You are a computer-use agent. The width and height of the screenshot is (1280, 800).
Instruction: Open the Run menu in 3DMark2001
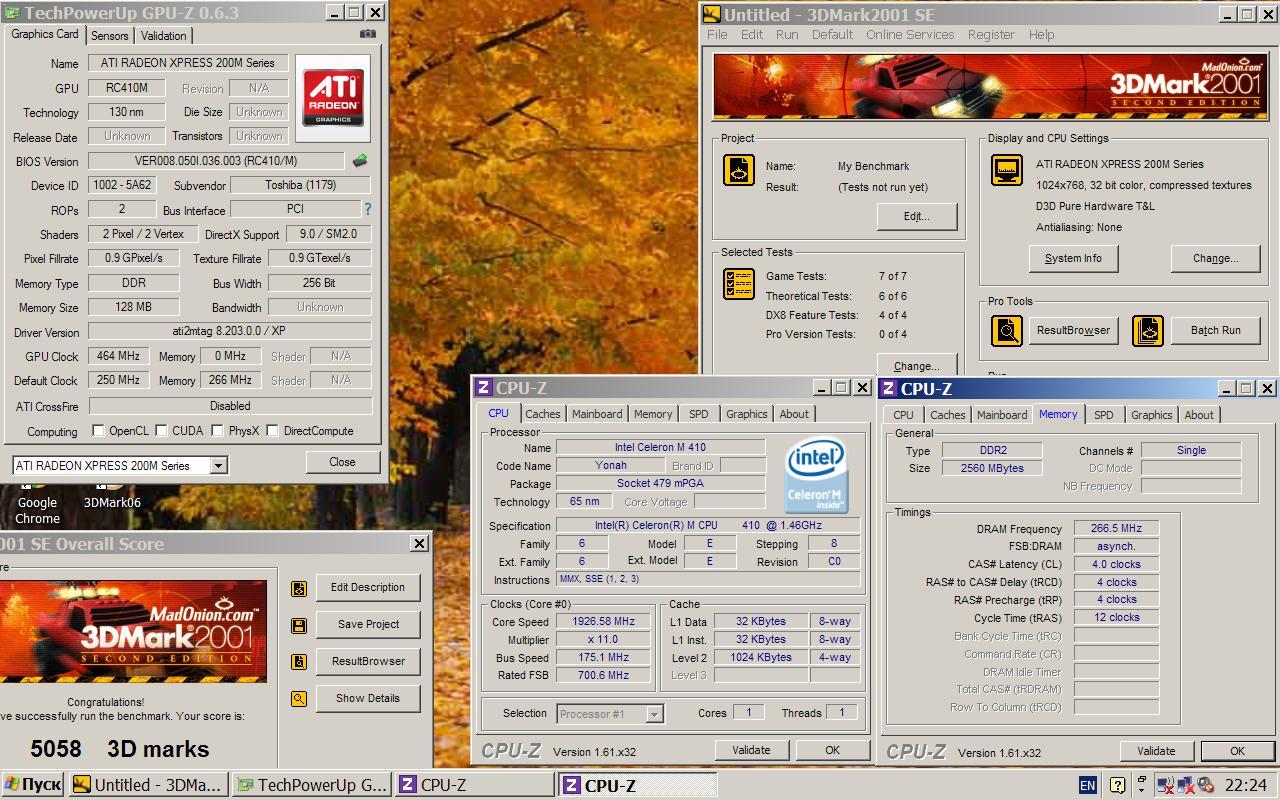coord(787,34)
